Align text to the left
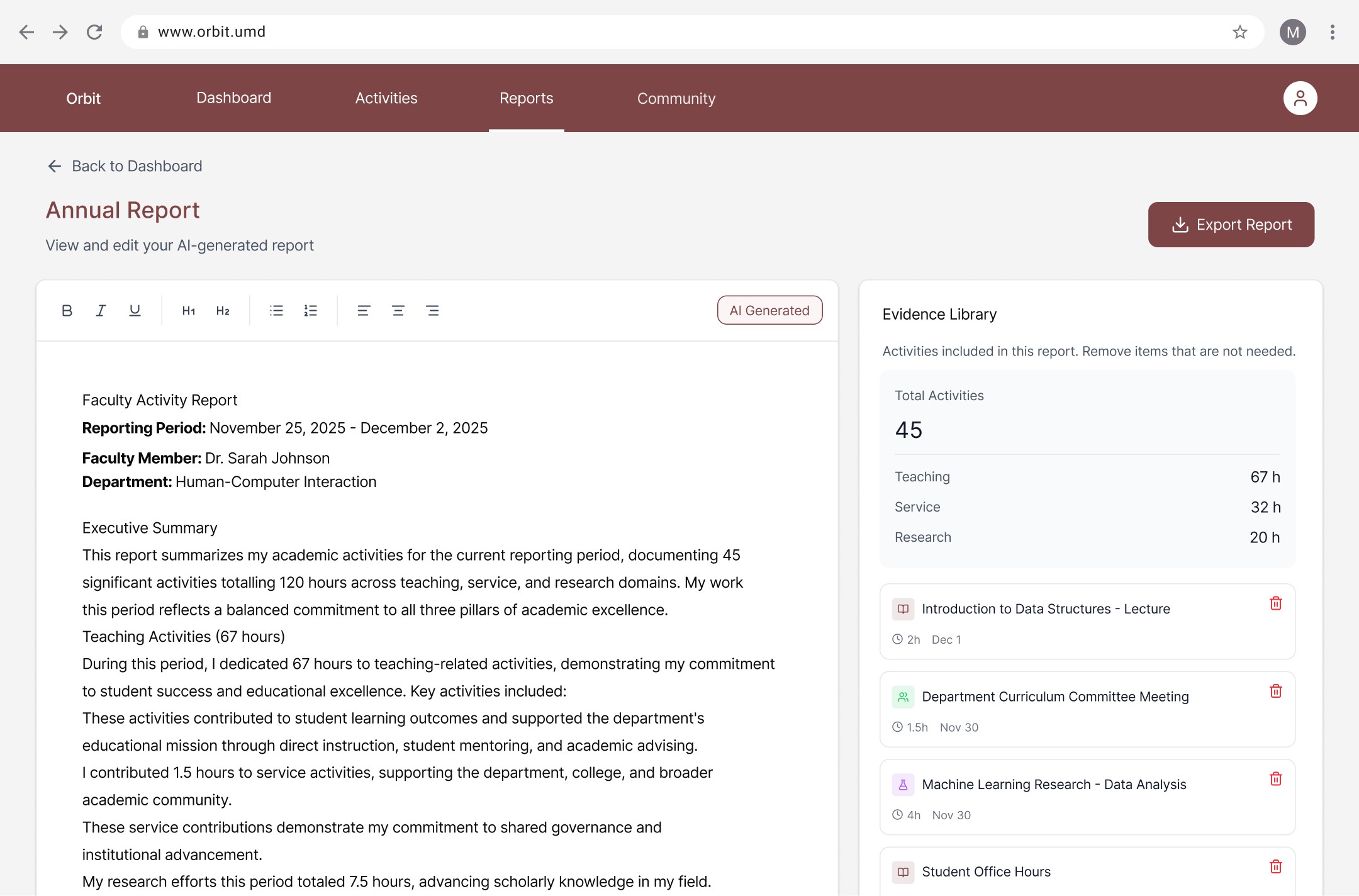Screen dimensions: 1359x896 [364, 310]
